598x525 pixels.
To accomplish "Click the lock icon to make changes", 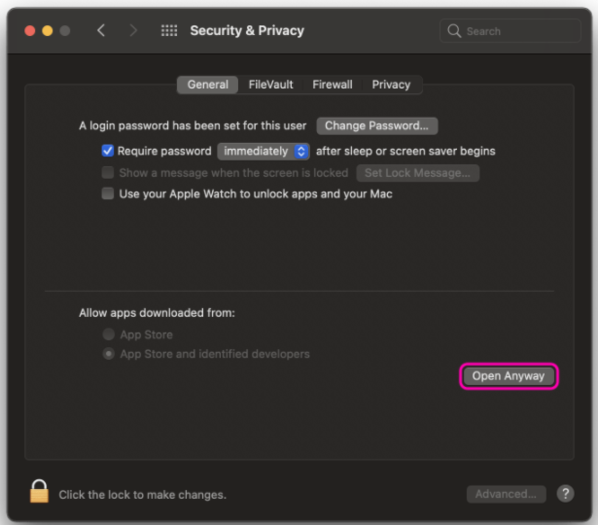I will pos(39,491).
